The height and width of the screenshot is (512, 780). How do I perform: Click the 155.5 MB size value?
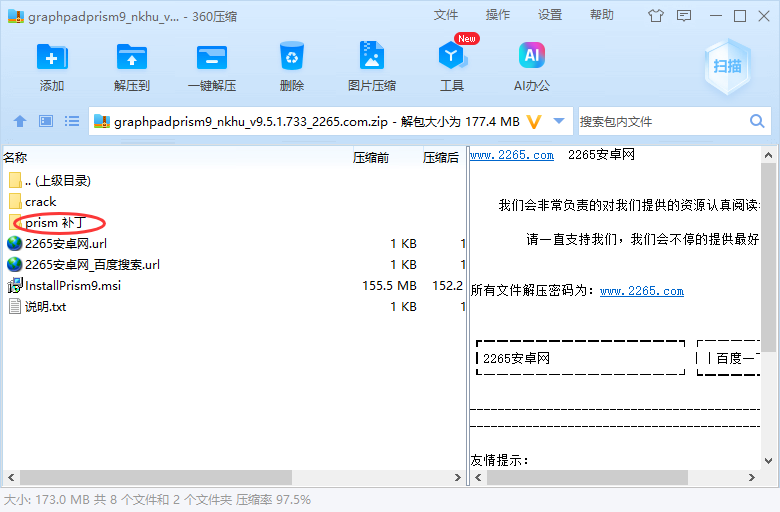point(389,285)
